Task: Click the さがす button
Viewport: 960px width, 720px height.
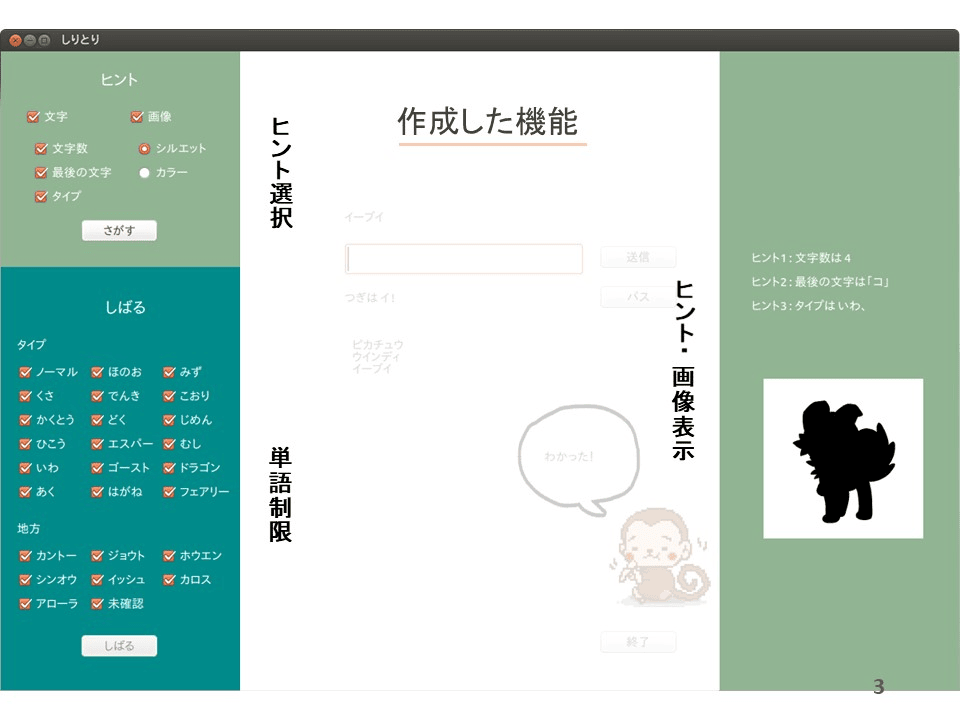Action: click(x=119, y=230)
